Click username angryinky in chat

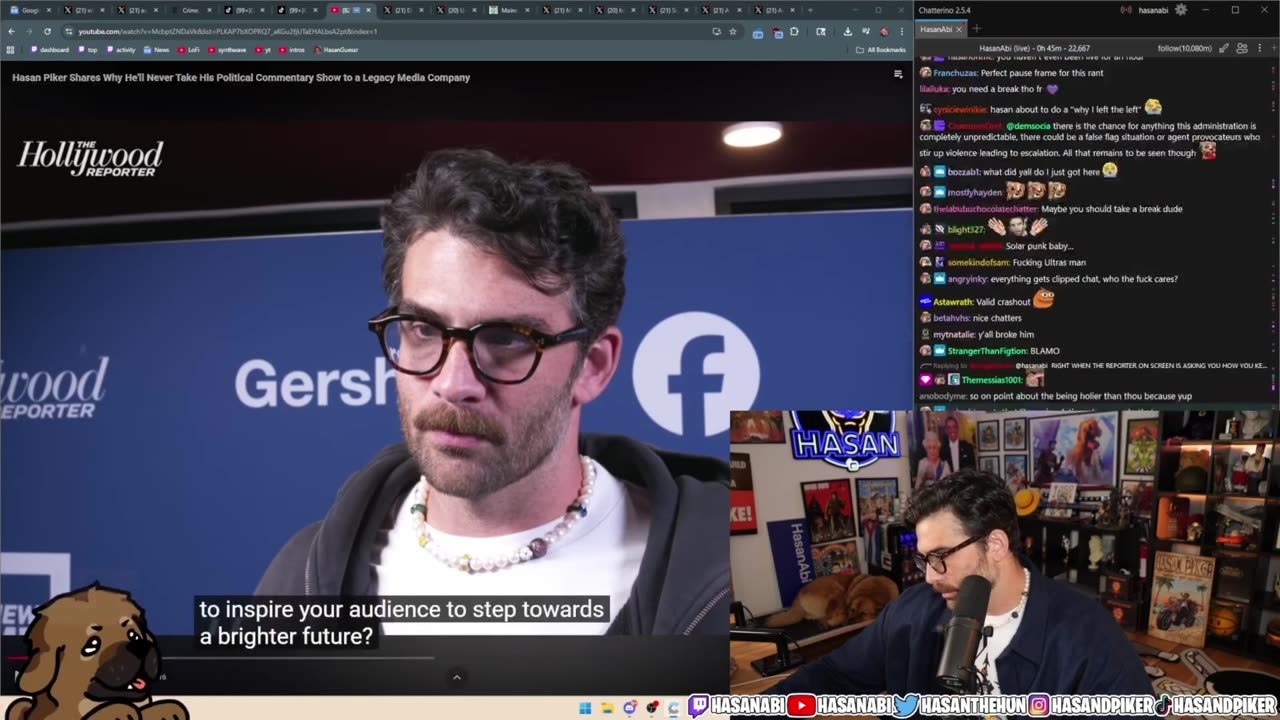[967, 279]
